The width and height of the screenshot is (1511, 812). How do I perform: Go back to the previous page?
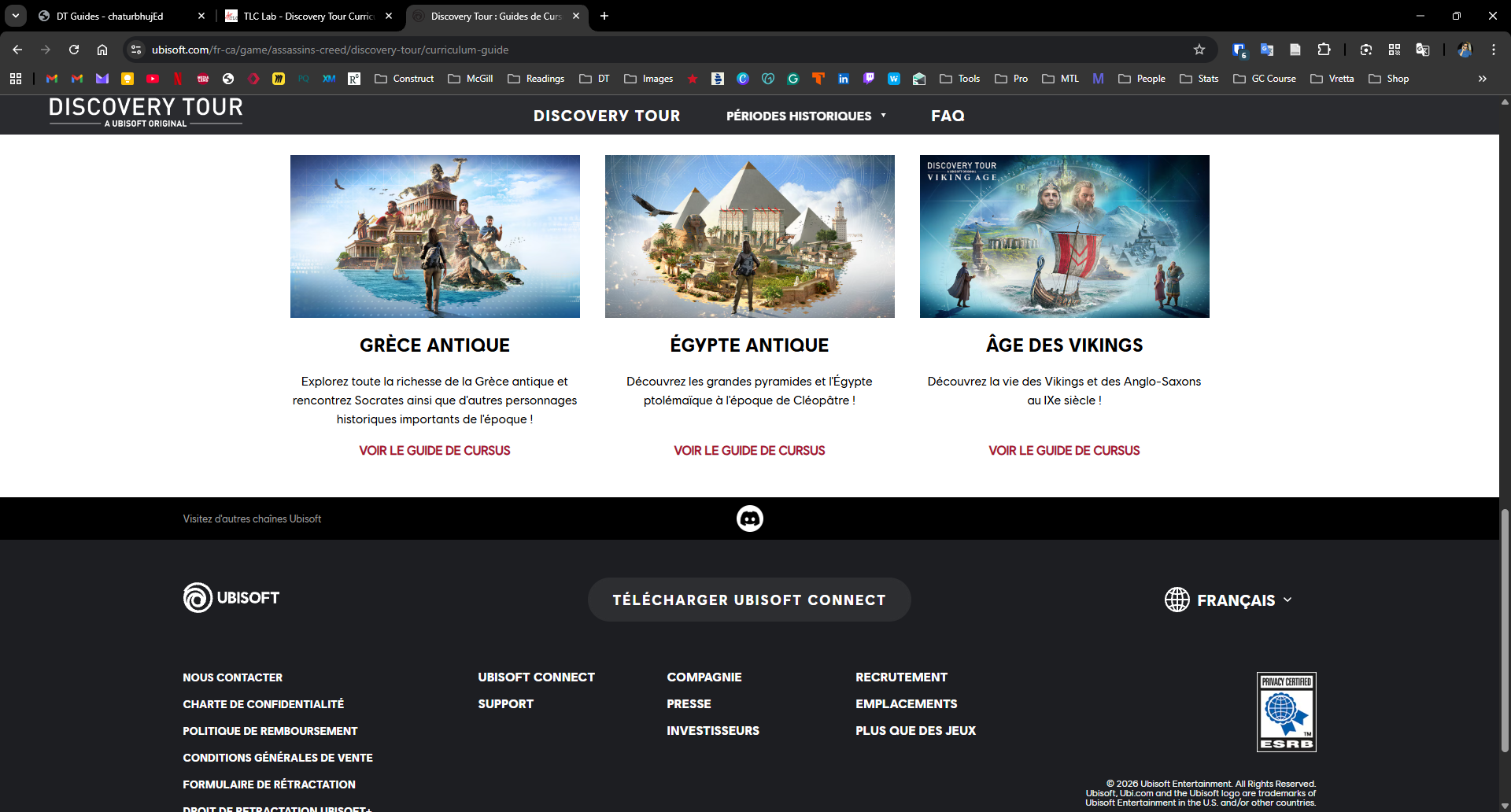[17, 50]
